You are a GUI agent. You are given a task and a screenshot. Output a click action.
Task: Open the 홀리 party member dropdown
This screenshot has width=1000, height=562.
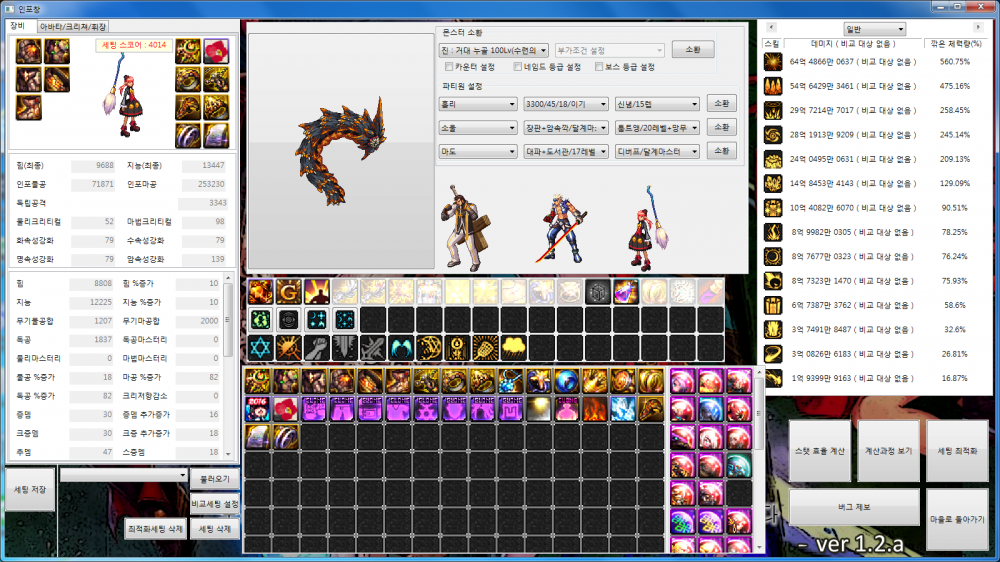478,104
